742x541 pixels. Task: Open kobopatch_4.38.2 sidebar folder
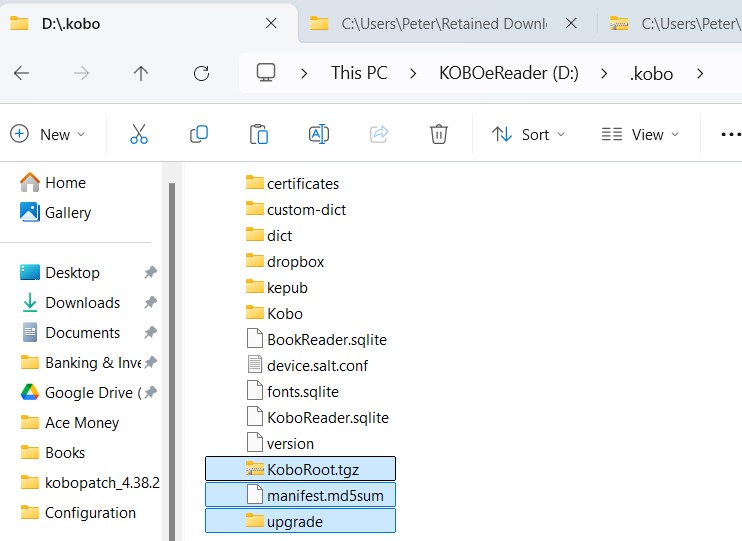point(90,483)
